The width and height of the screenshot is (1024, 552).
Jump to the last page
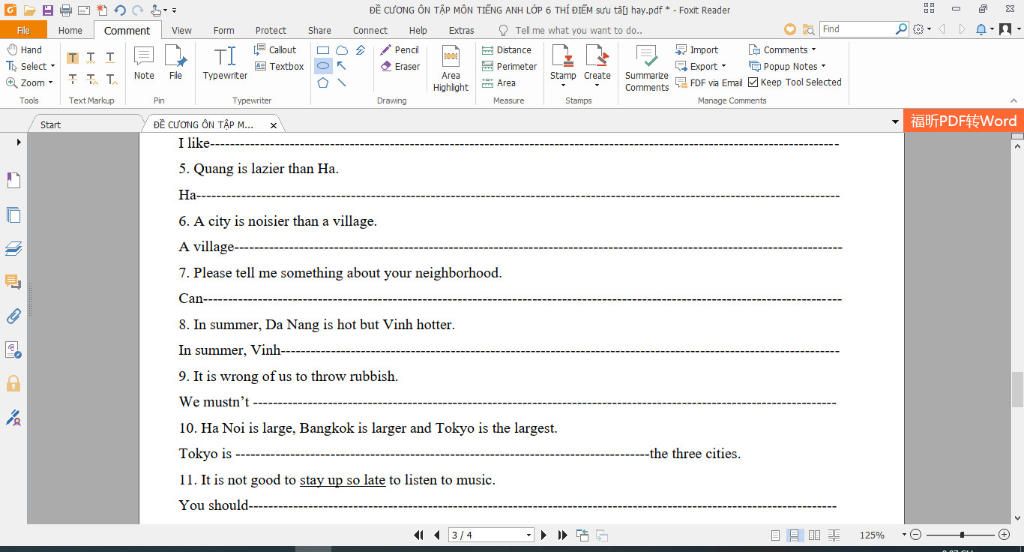562,535
